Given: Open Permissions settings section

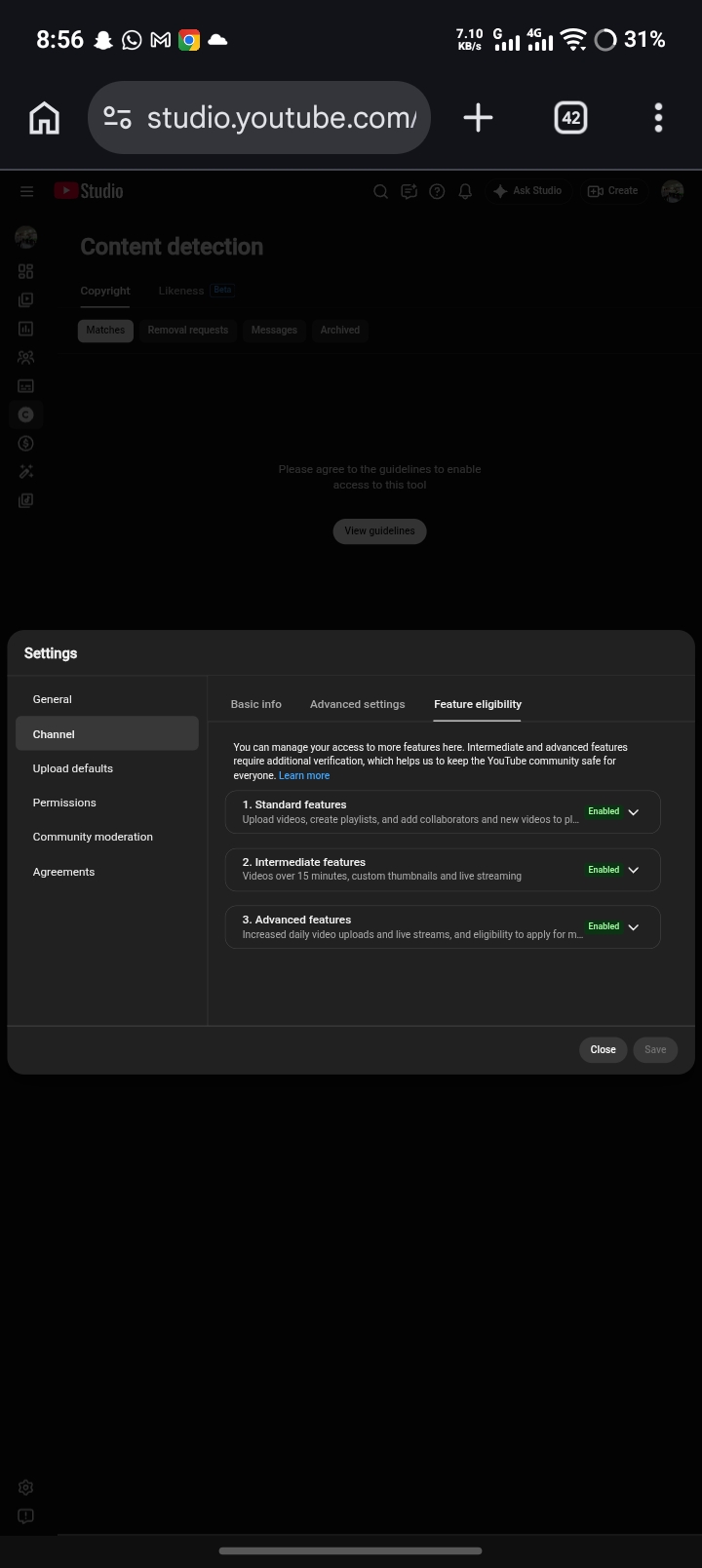Looking at the screenshot, I should click(x=107, y=803).
